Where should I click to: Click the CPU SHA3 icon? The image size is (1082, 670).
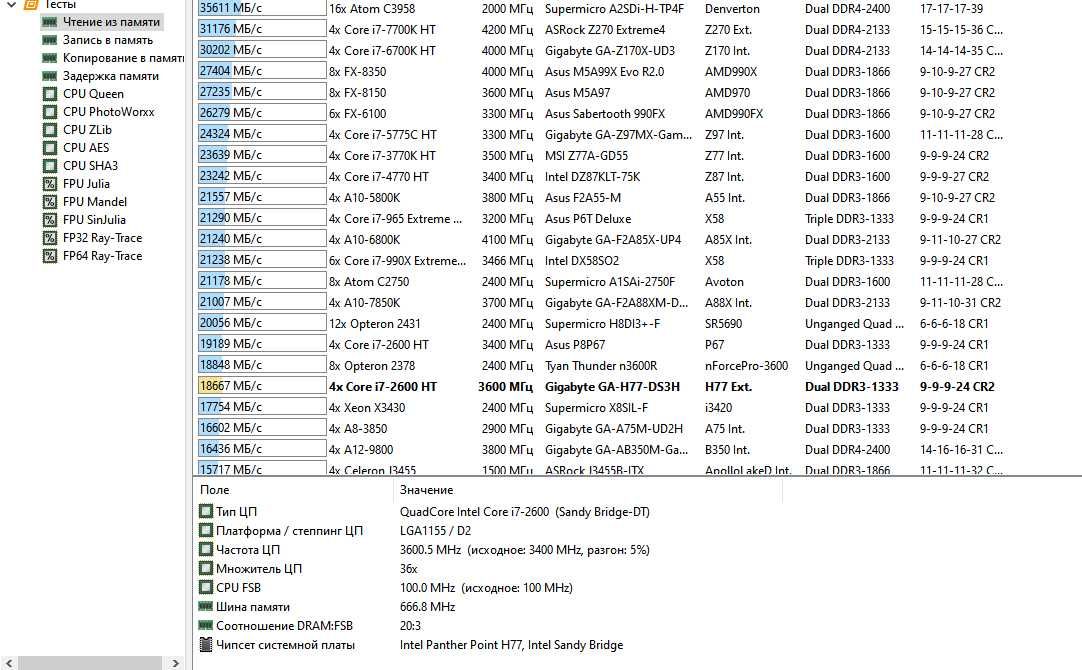50,166
